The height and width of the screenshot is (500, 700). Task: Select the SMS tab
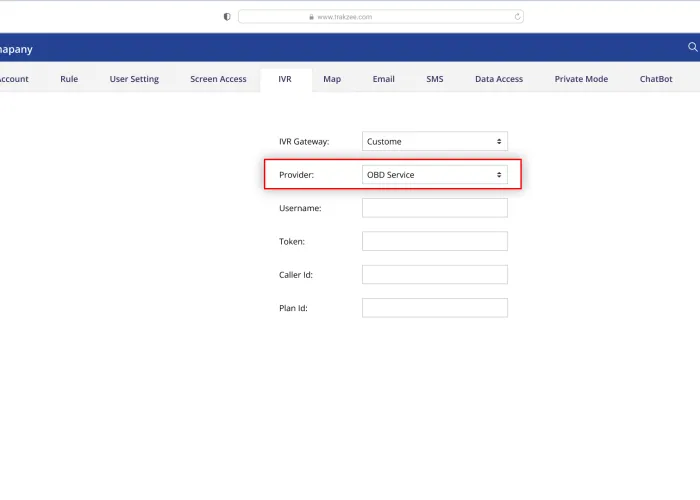click(435, 79)
